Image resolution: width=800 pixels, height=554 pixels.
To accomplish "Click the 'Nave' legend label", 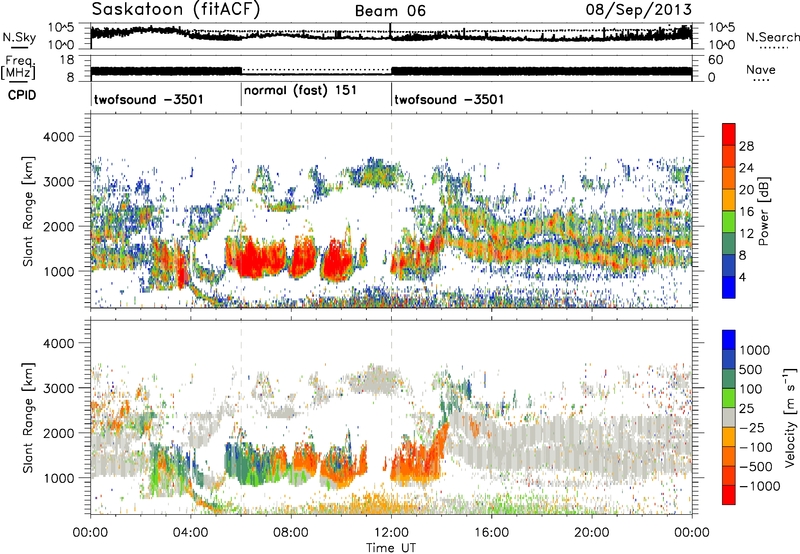I will coord(760,70).
